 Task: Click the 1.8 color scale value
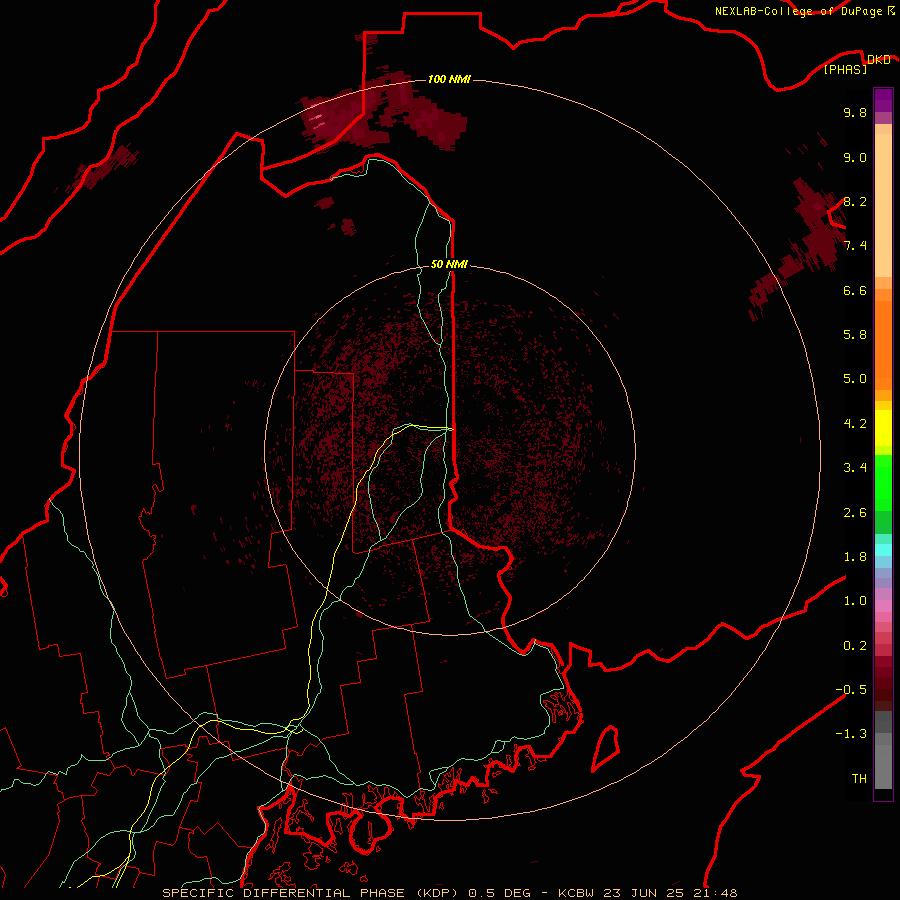[855, 557]
